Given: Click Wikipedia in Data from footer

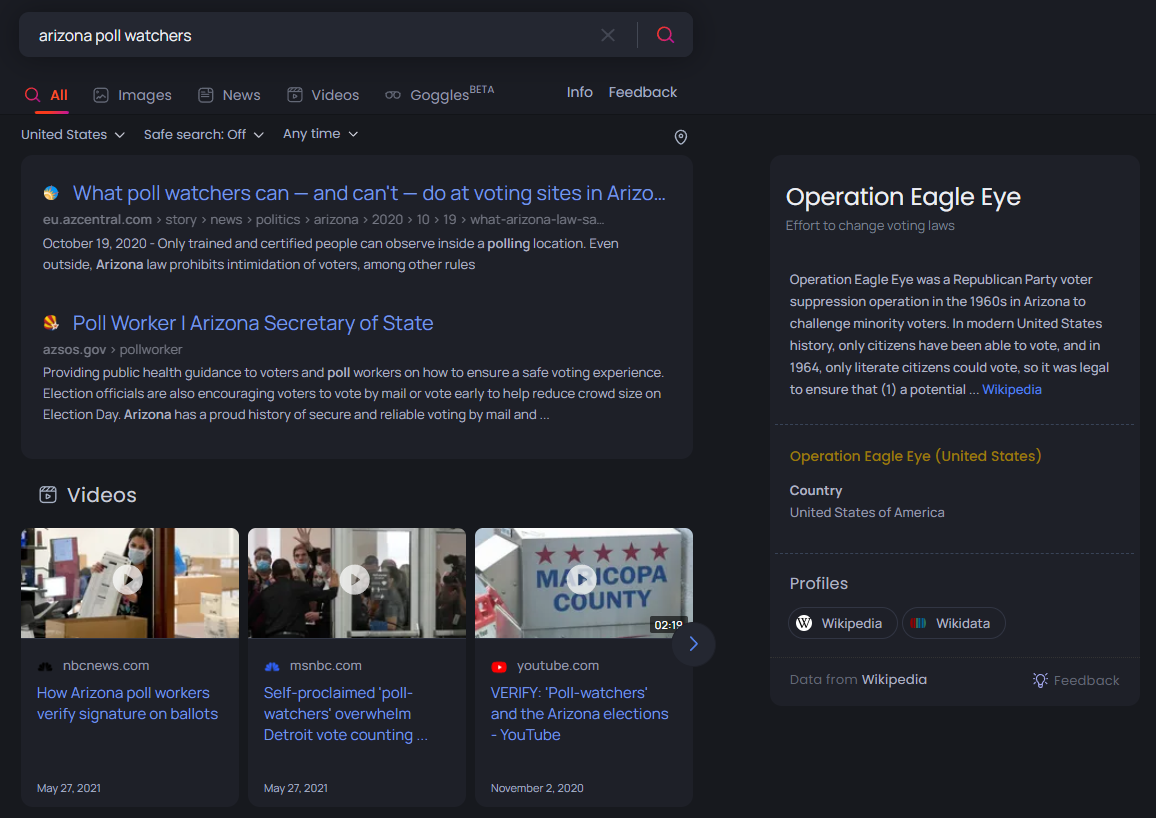Looking at the screenshot, I should click(x=894, y=679).
